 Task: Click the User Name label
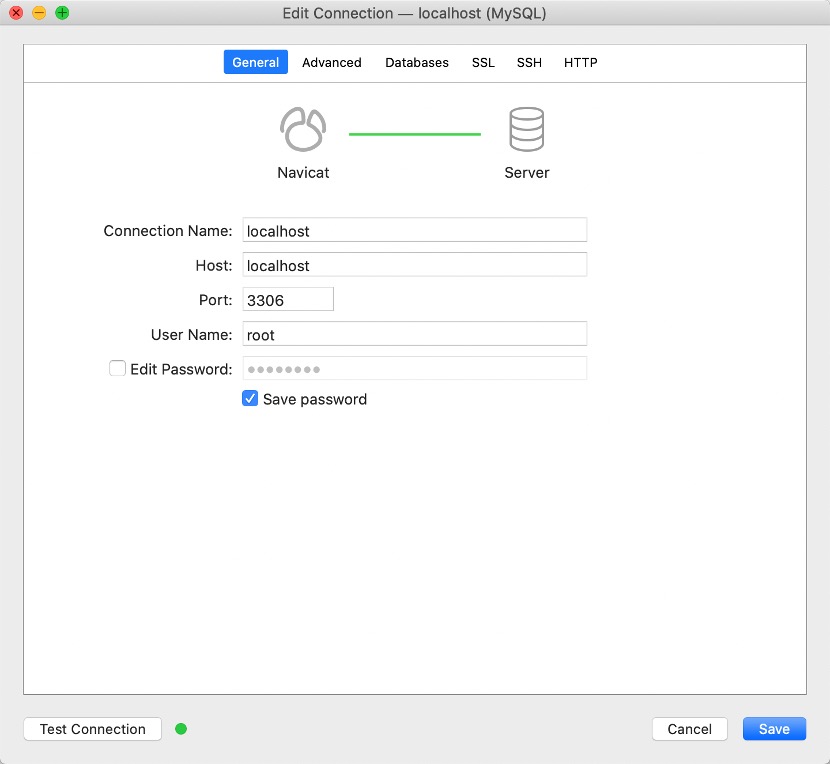(192, 335)
